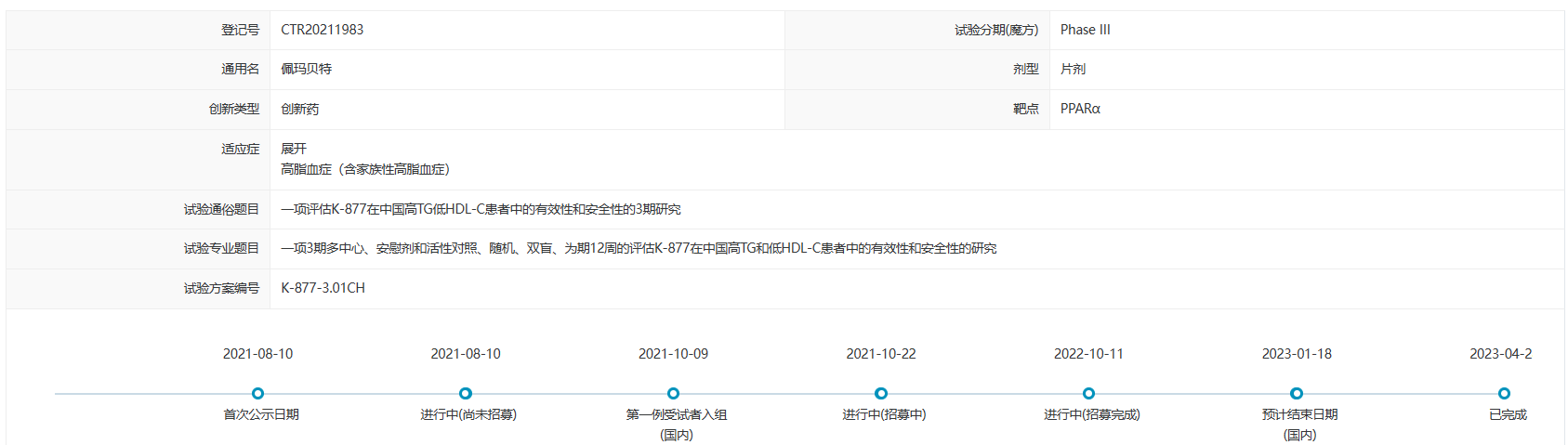Click the 试验方案编号 field label
The width and height of the screenshot is (1568, 445).
coord(221,288)
